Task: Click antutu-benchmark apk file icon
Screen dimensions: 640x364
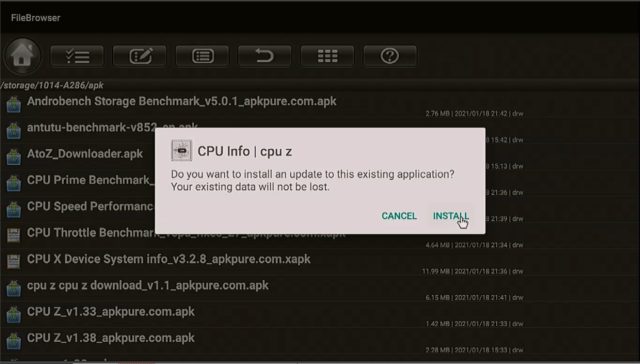Action: pyautogui.click(x=13, y=131)
